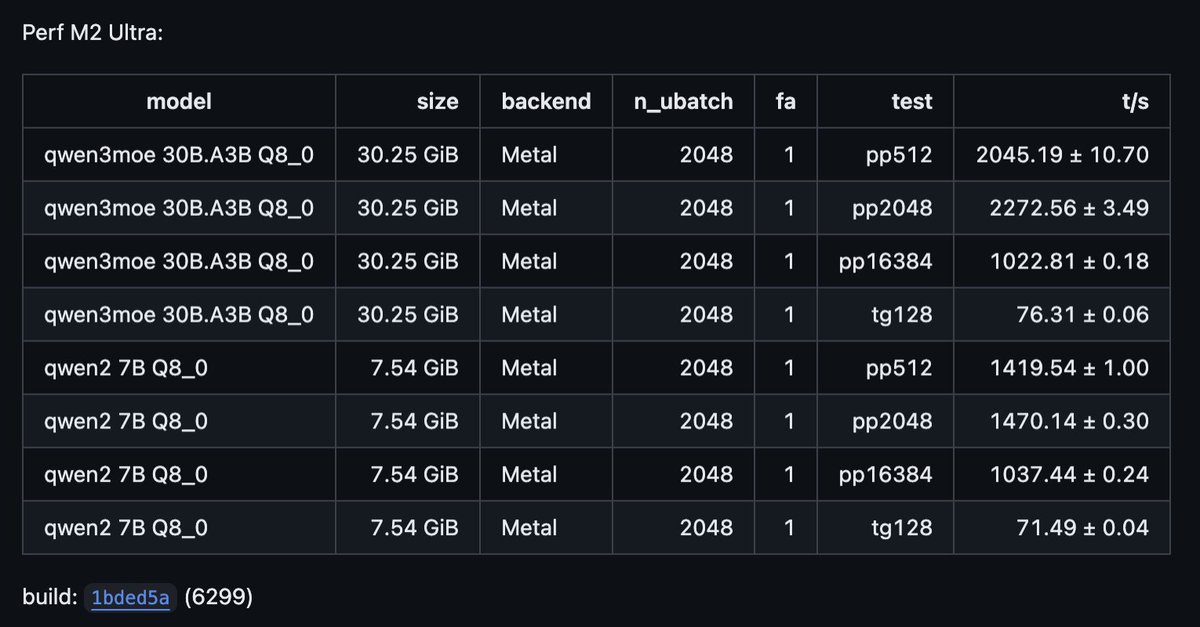The height and width of the screenshot is (627, 1200).
Task: Click the "fa" column header
Action: pos(785,101)
